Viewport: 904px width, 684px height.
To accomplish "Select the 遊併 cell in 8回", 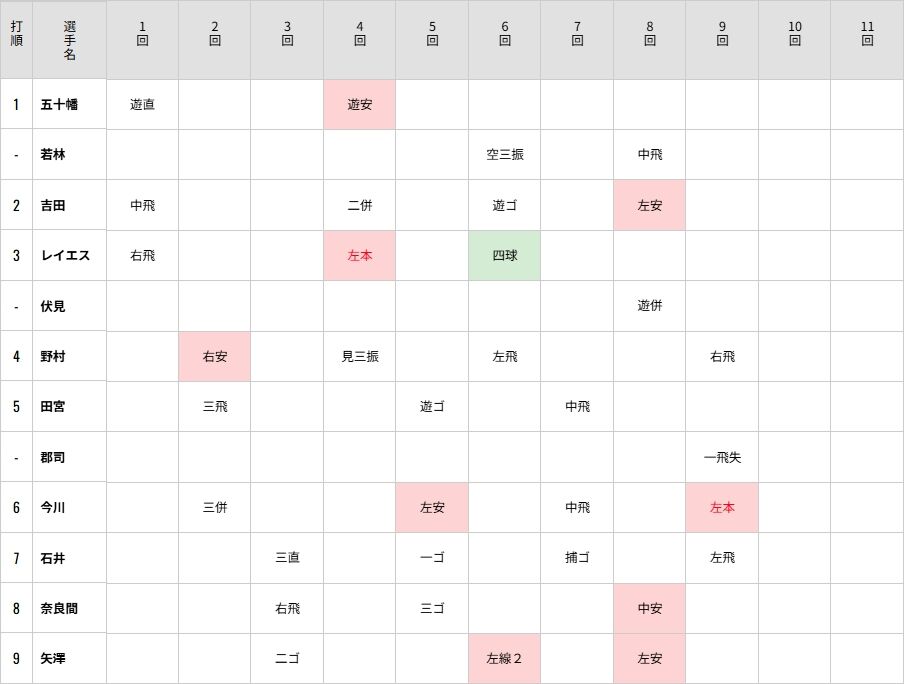I will click(x=649, y=306).
